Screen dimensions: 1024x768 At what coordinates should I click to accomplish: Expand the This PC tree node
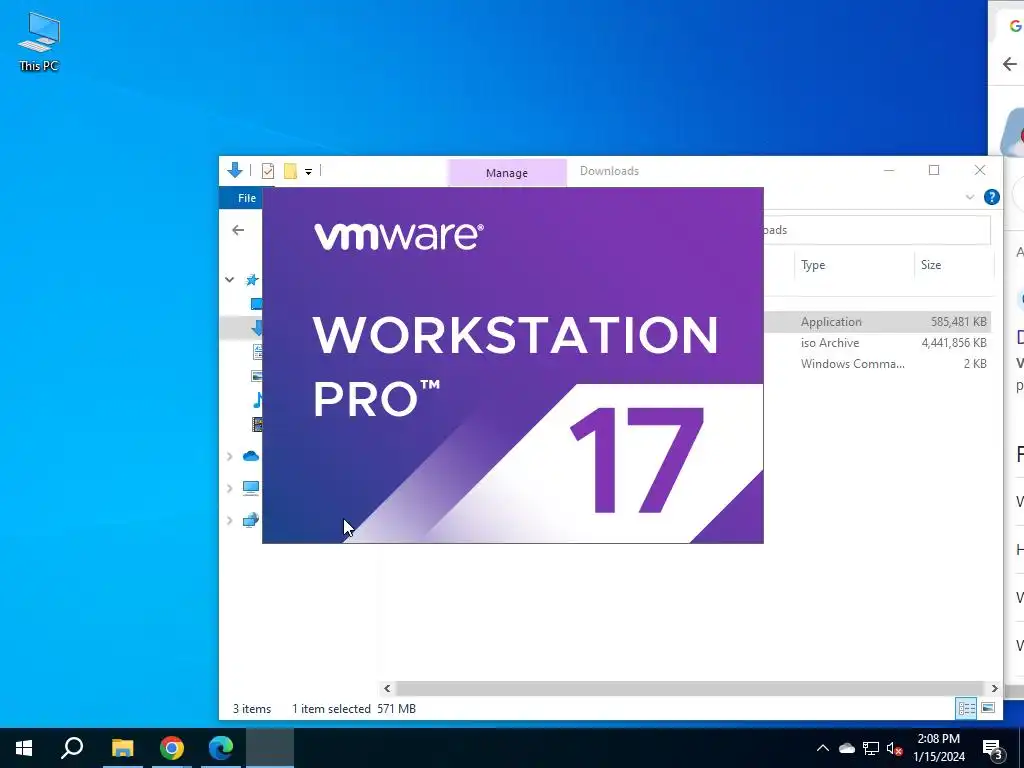pos(229,488)
